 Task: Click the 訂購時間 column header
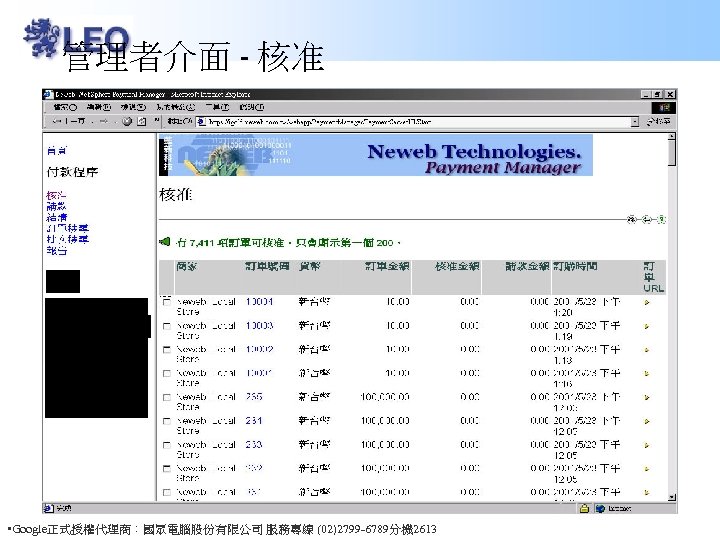(x=575, y=266)
